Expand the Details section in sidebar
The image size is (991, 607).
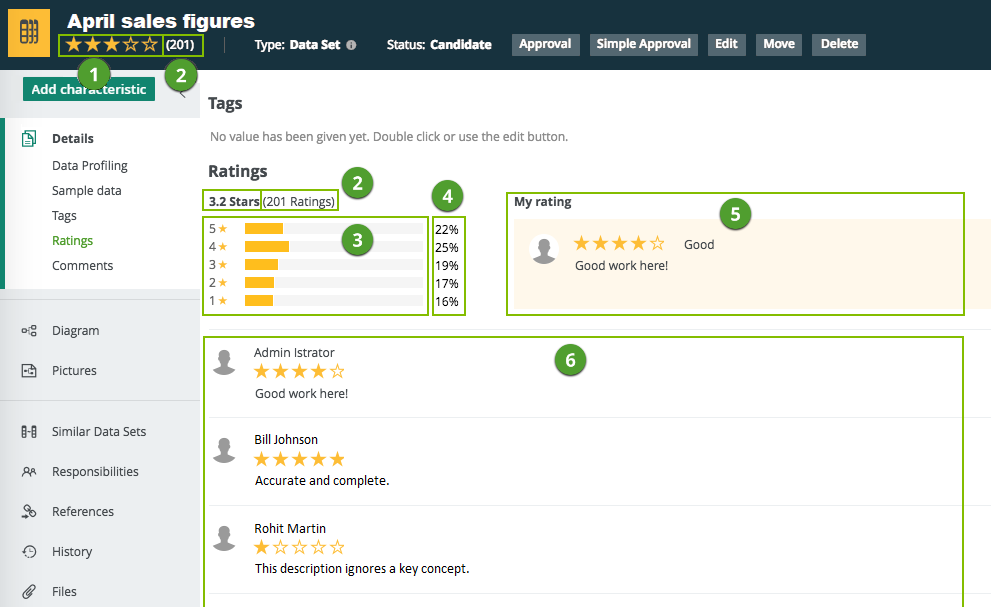tap(73, 139)
